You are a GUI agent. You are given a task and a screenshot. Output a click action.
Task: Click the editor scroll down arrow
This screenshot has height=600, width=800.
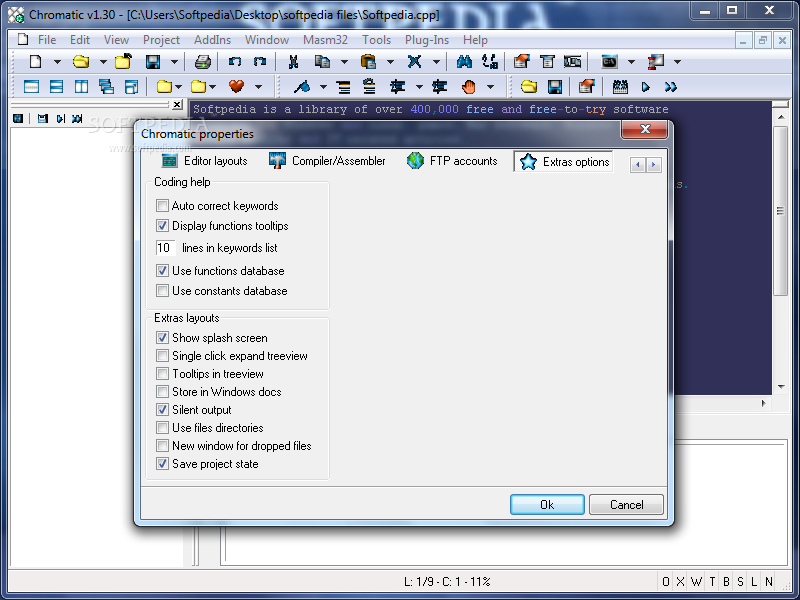click(x=781, y=387)
